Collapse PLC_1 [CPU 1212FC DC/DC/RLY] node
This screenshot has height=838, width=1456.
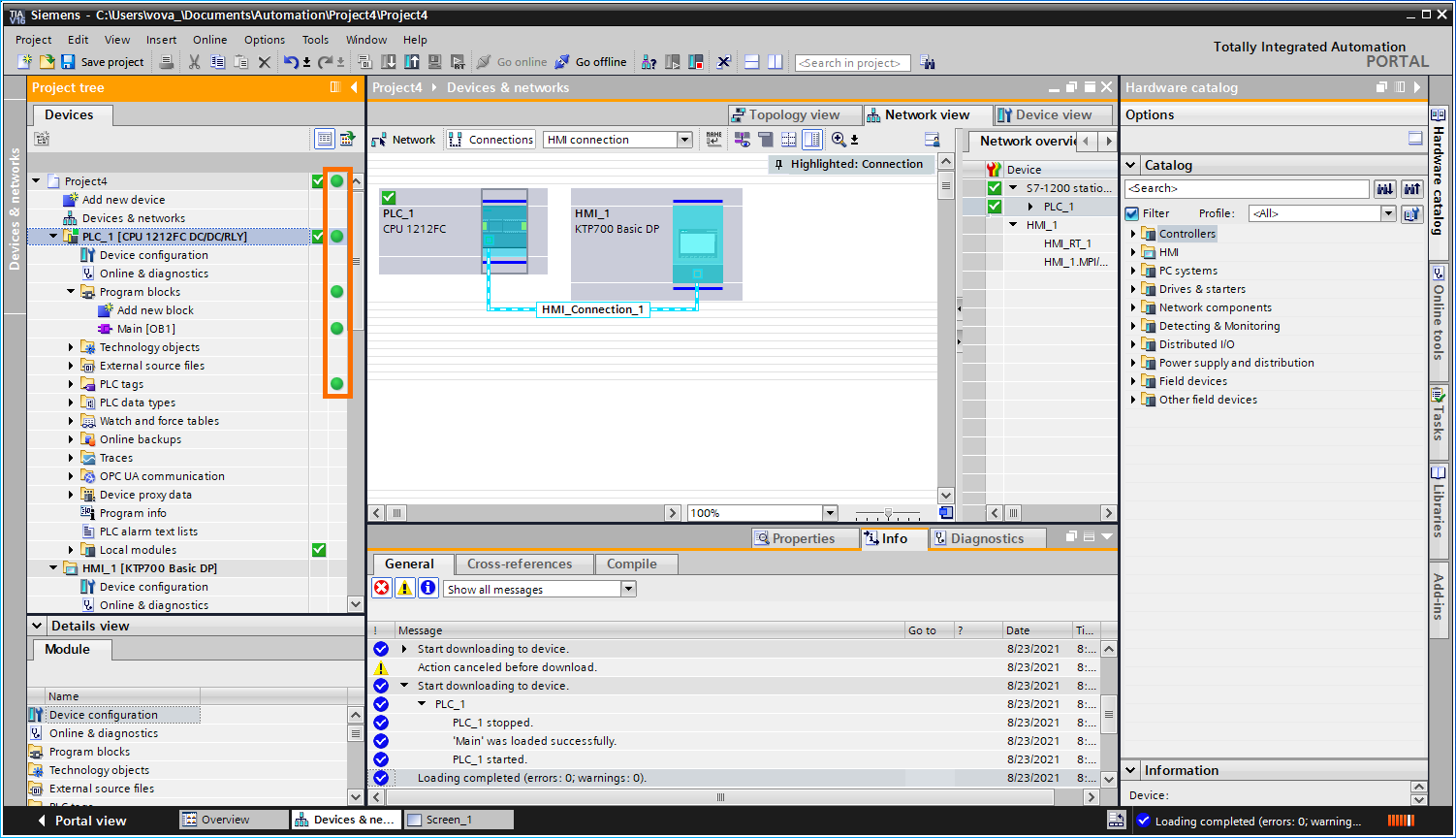pyautogui.click(x=54, y=237)
